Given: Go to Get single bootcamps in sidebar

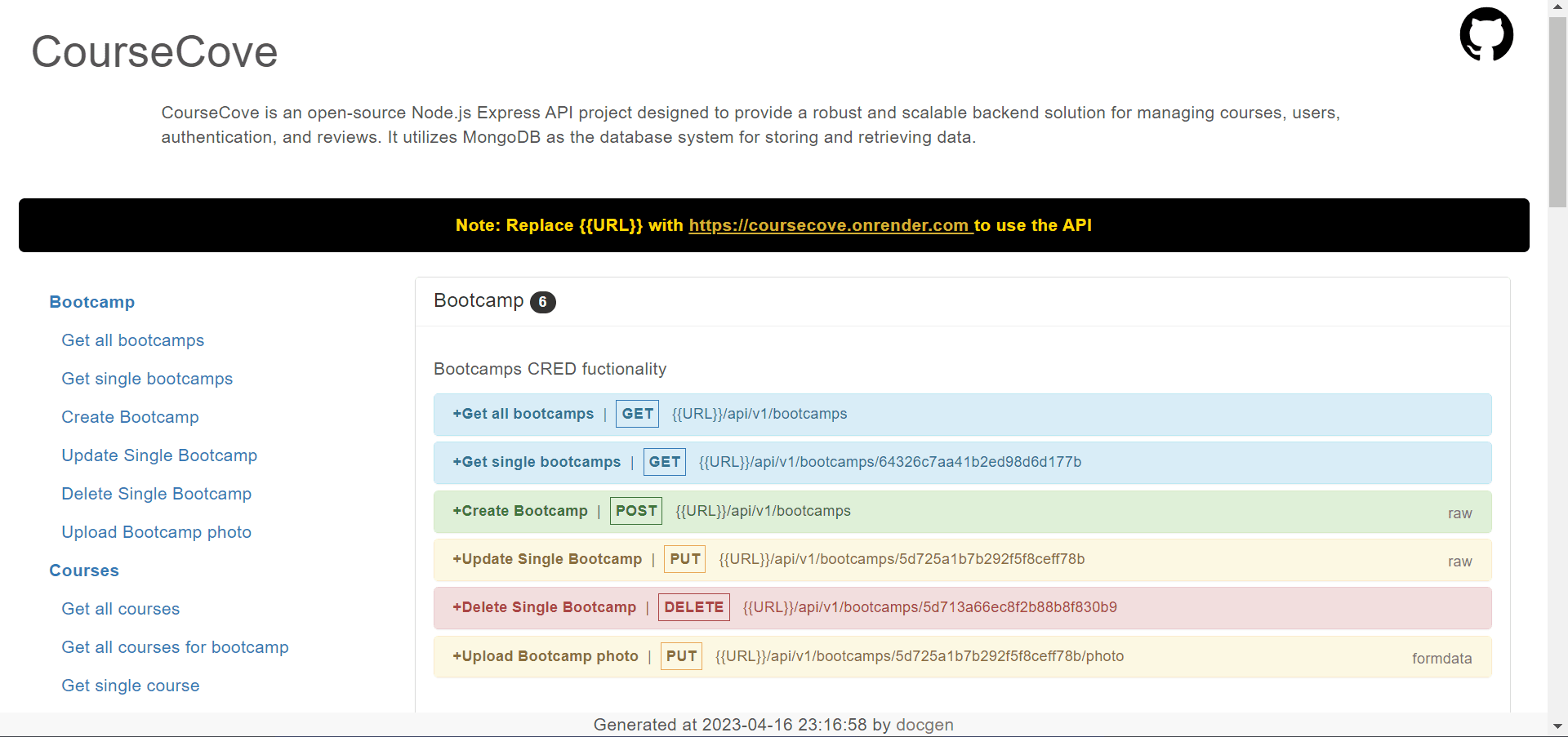Looking at the screenshot, I should [x=147, y=379].
